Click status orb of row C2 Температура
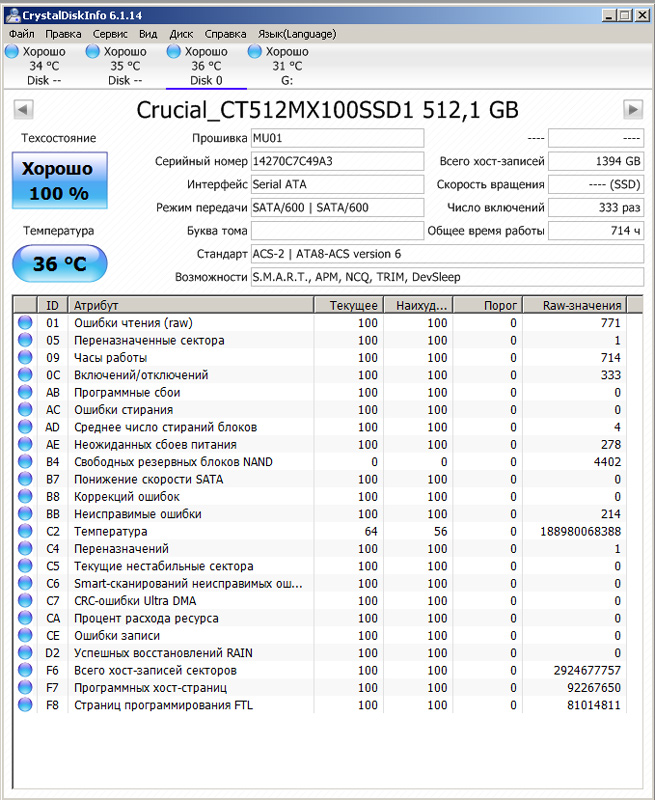This screenshot has width=655, height=800. pyautogui.click(x=25, y=531)
